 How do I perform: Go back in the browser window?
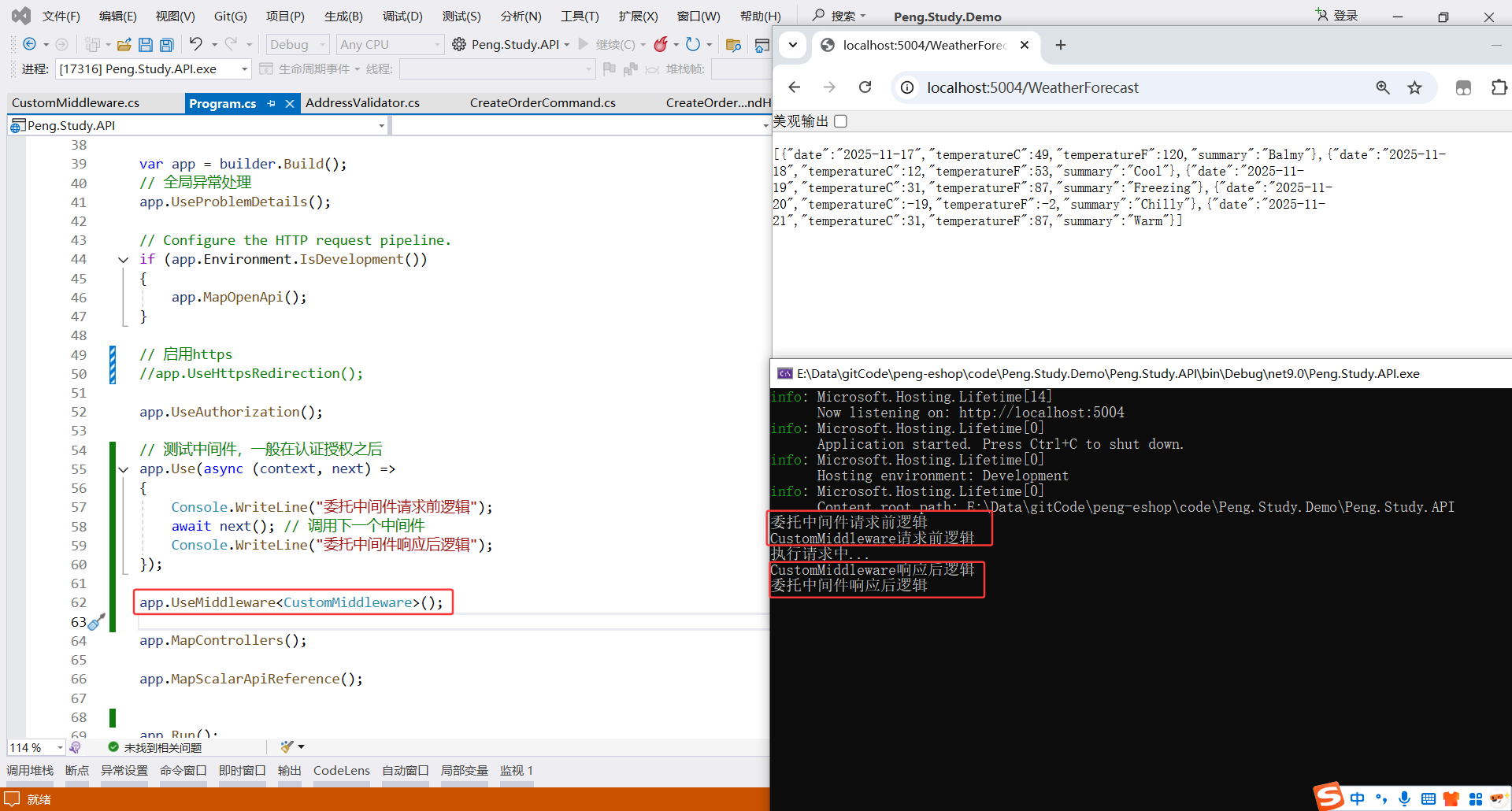(794, 87)
